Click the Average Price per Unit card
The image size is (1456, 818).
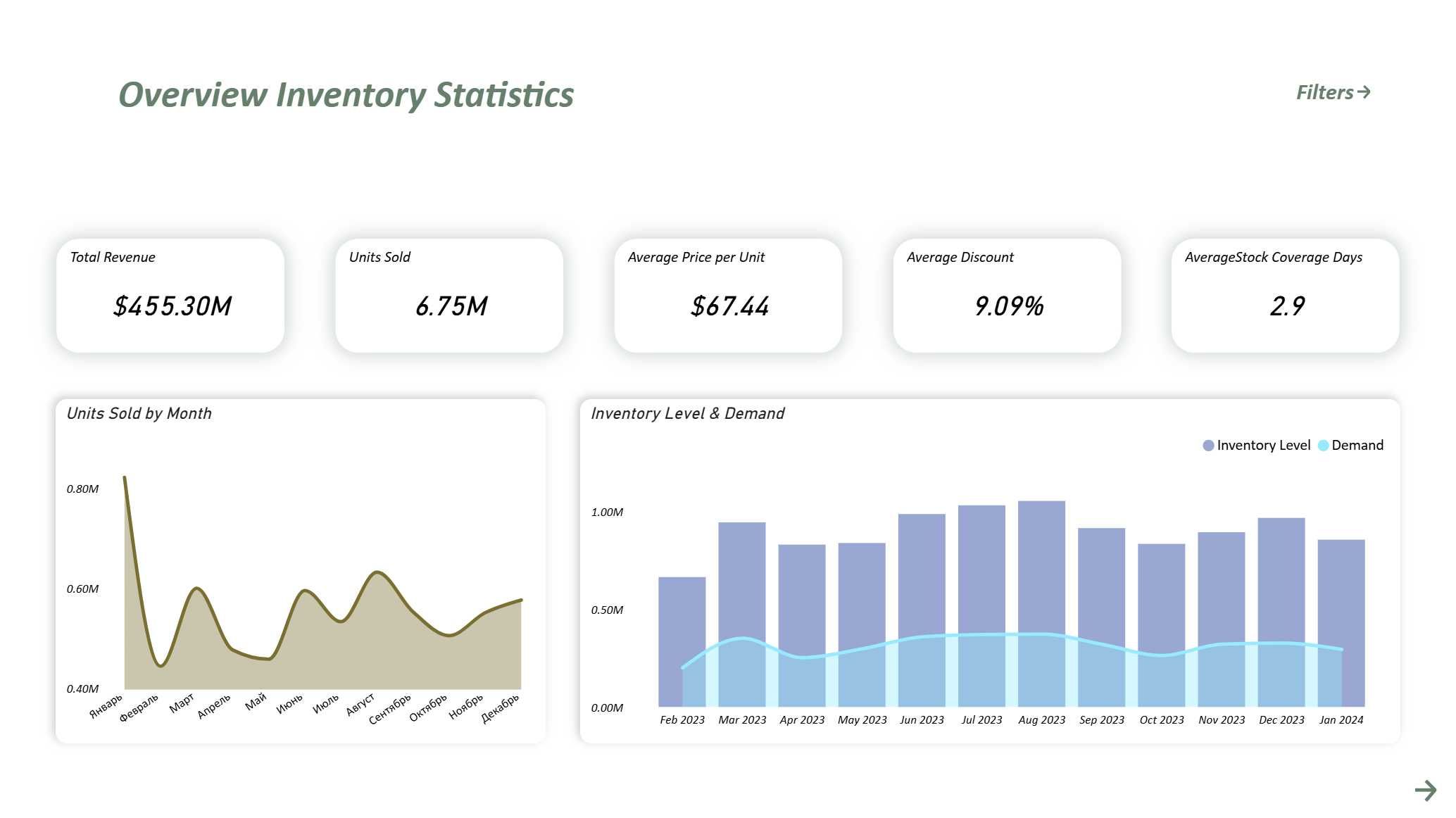(x=728, y=296)
